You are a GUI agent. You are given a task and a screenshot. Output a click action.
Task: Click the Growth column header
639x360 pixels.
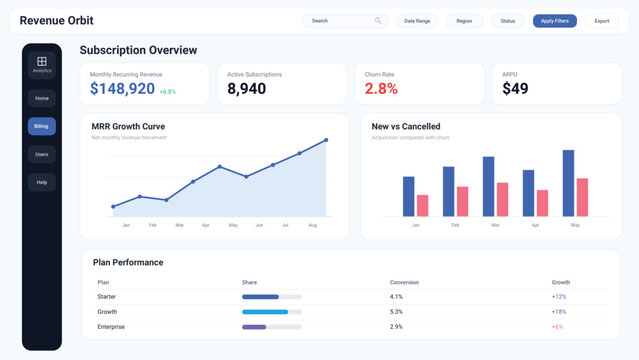[561, 282]
